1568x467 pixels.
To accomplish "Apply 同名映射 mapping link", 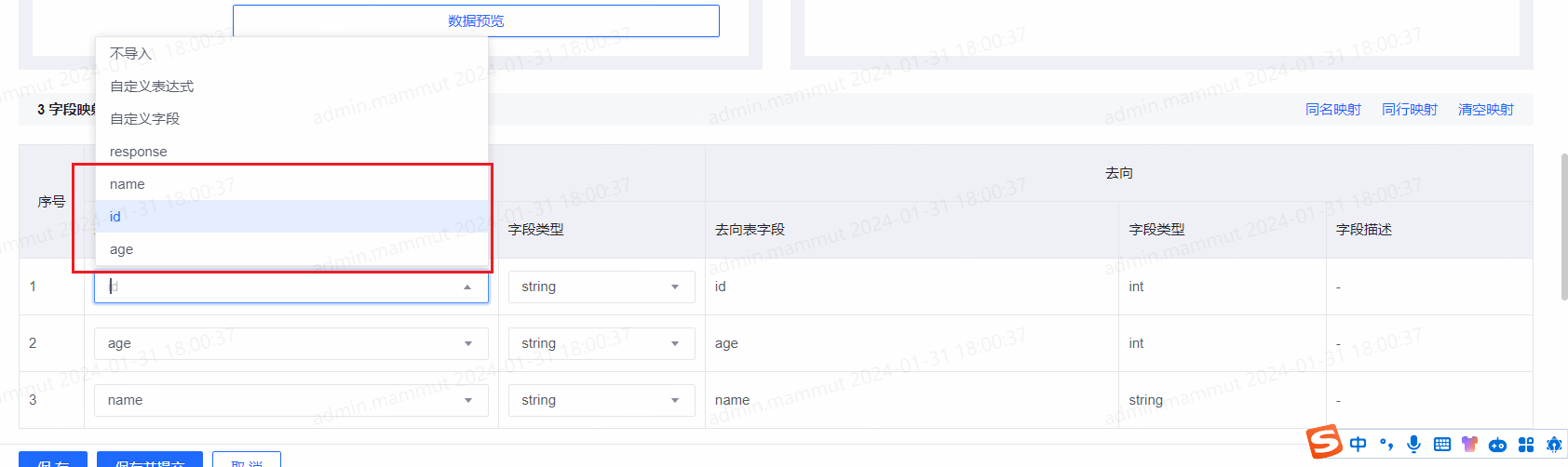I will (1332, 110).
